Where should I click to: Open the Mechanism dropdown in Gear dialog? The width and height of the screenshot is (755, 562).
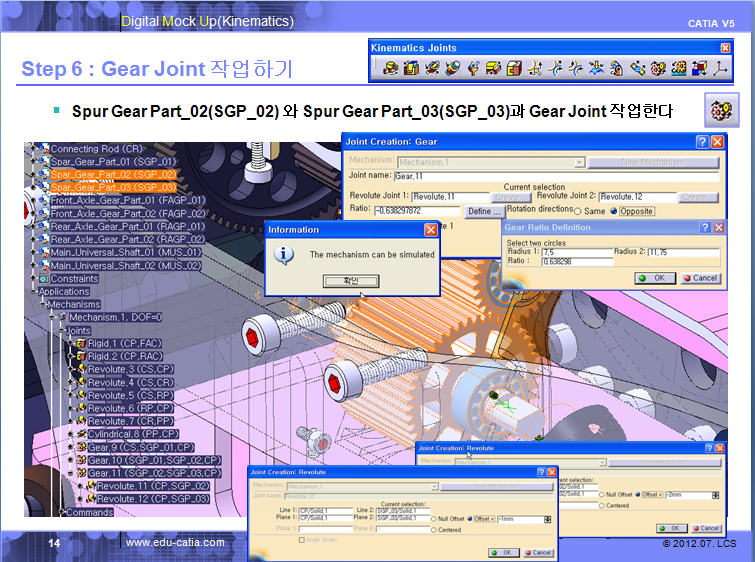point(579,162)
